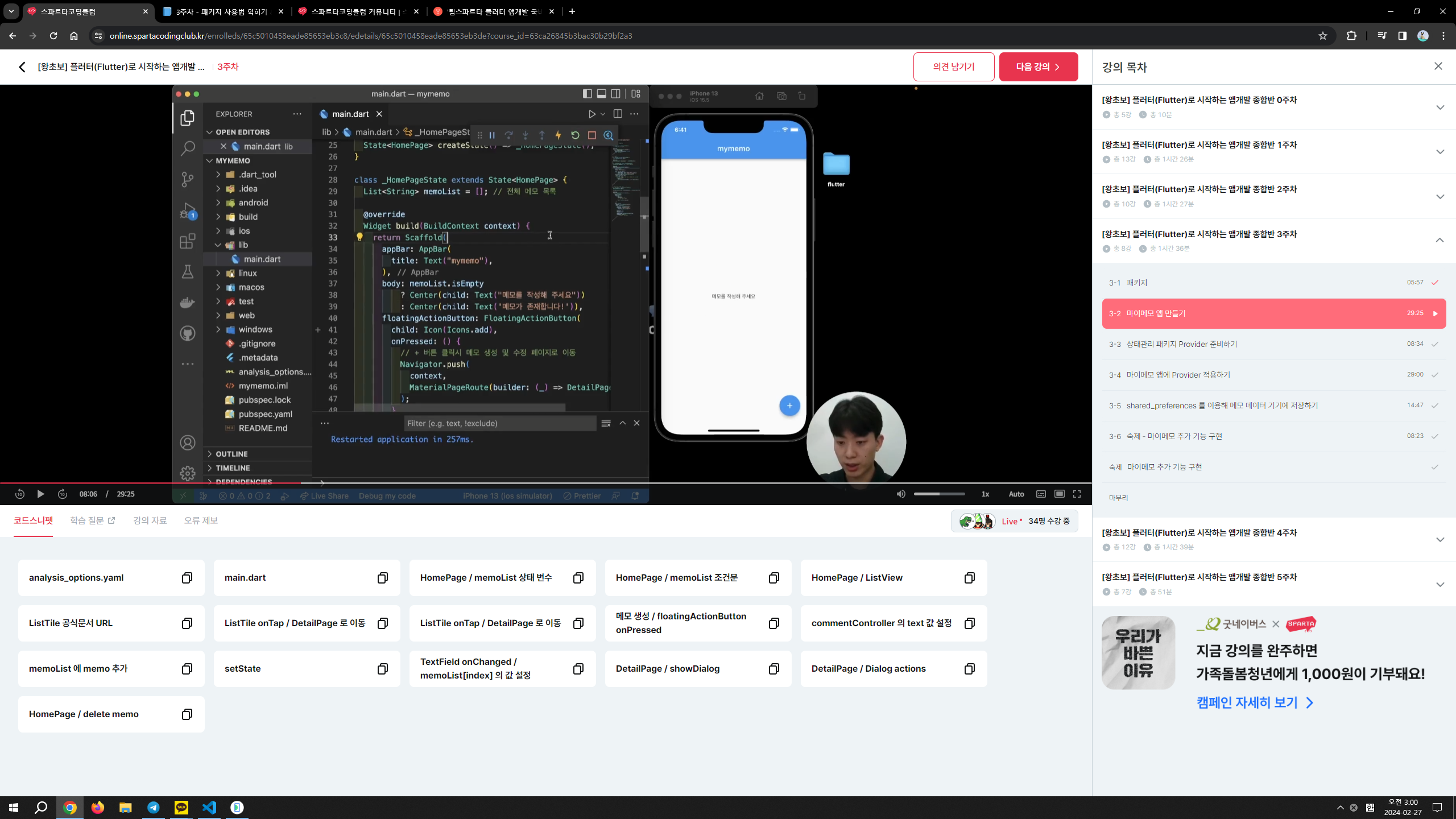1456x819 pixels.
Task: Toggle theater mode for the video
Action: 1060,494
